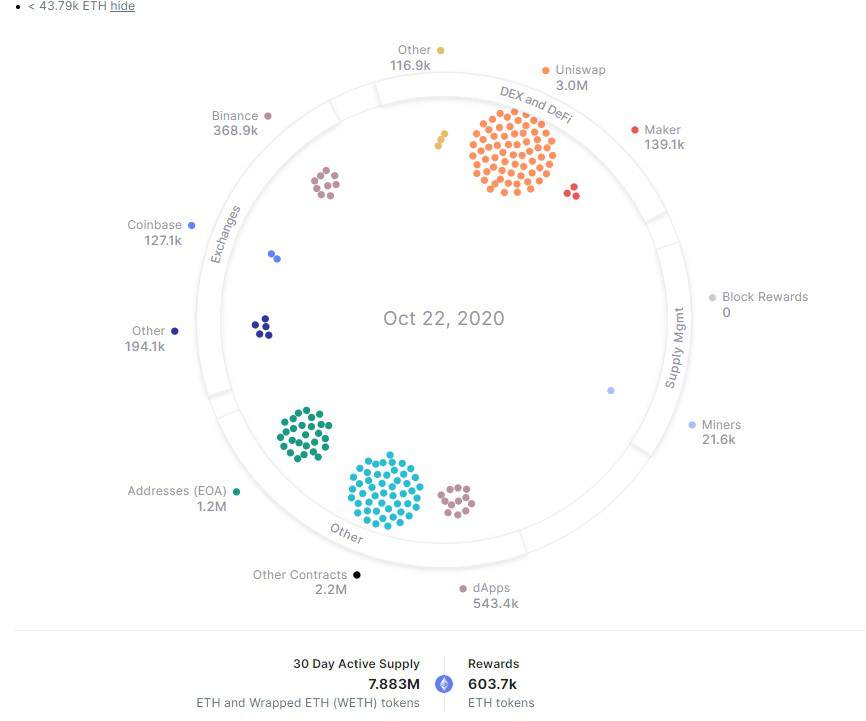This screenshot has width=866, height=721.
Task: Select the 'DEX and DeFi' ring segment label
Action: tap(536, 104)
